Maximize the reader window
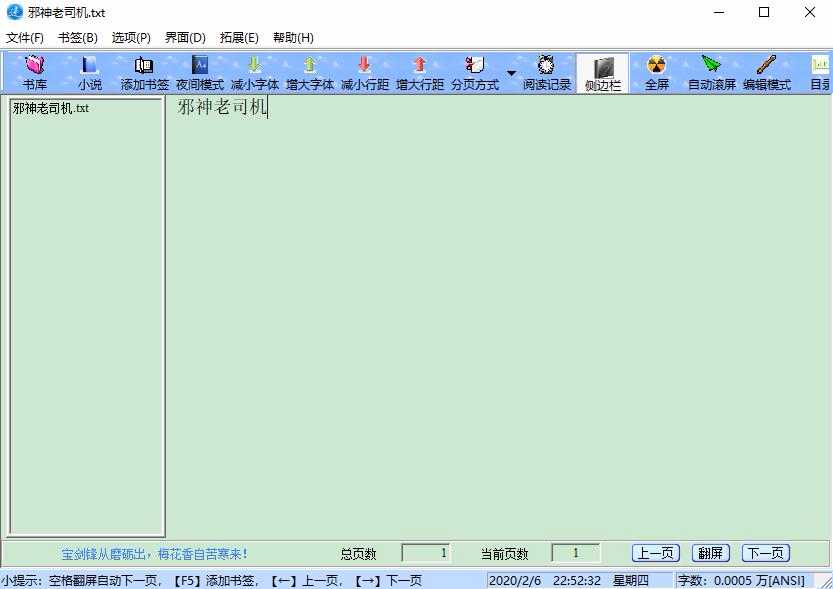Viewport: 833px width, 589px height. tap(764, 12)
